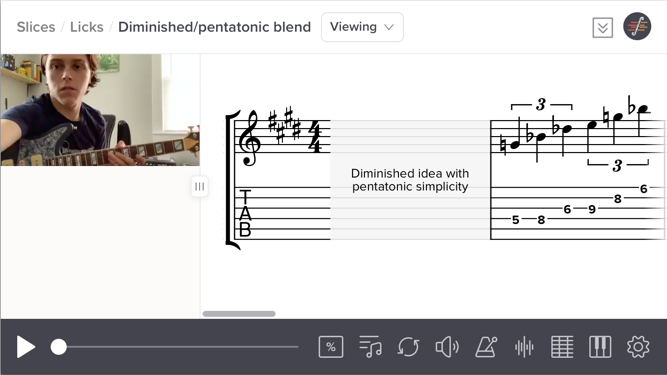Toggle the metronome

pos(486,347)
